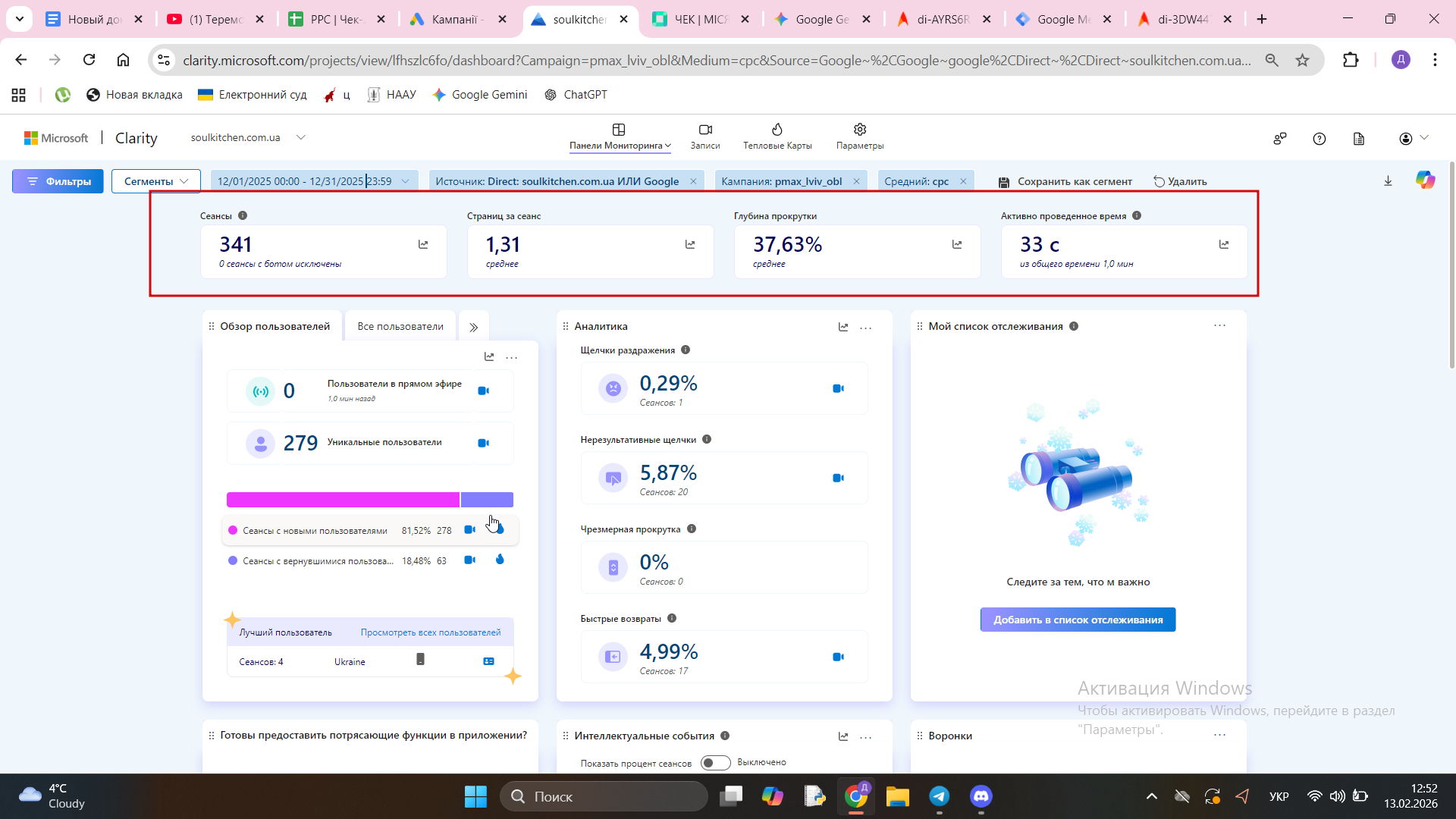Remove the Кампания pmax_lviv_obl filter
The width and height of the screenshot is (1456, 819).
tap(856, 181)
